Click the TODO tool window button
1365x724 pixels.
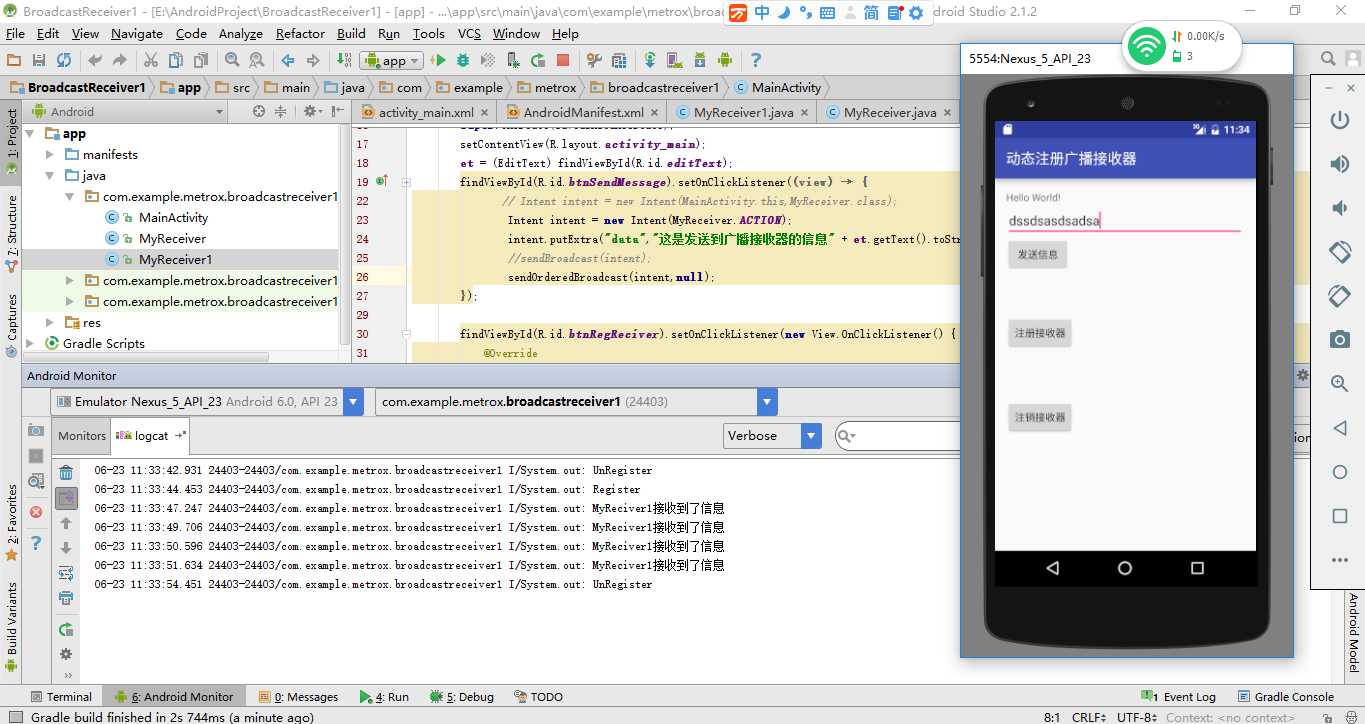click(x=538, y=696)
